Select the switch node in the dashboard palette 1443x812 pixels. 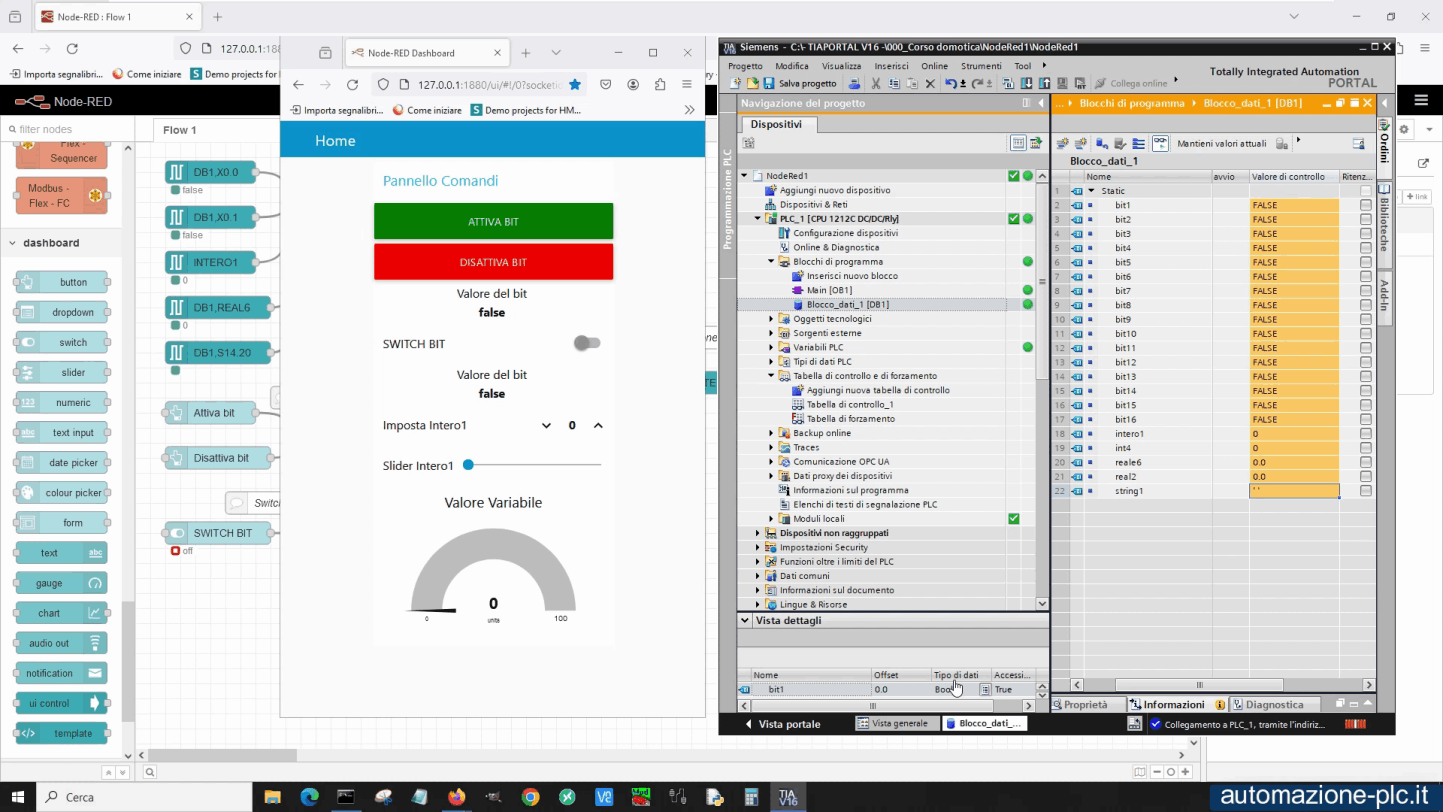[x=60, y=342]
